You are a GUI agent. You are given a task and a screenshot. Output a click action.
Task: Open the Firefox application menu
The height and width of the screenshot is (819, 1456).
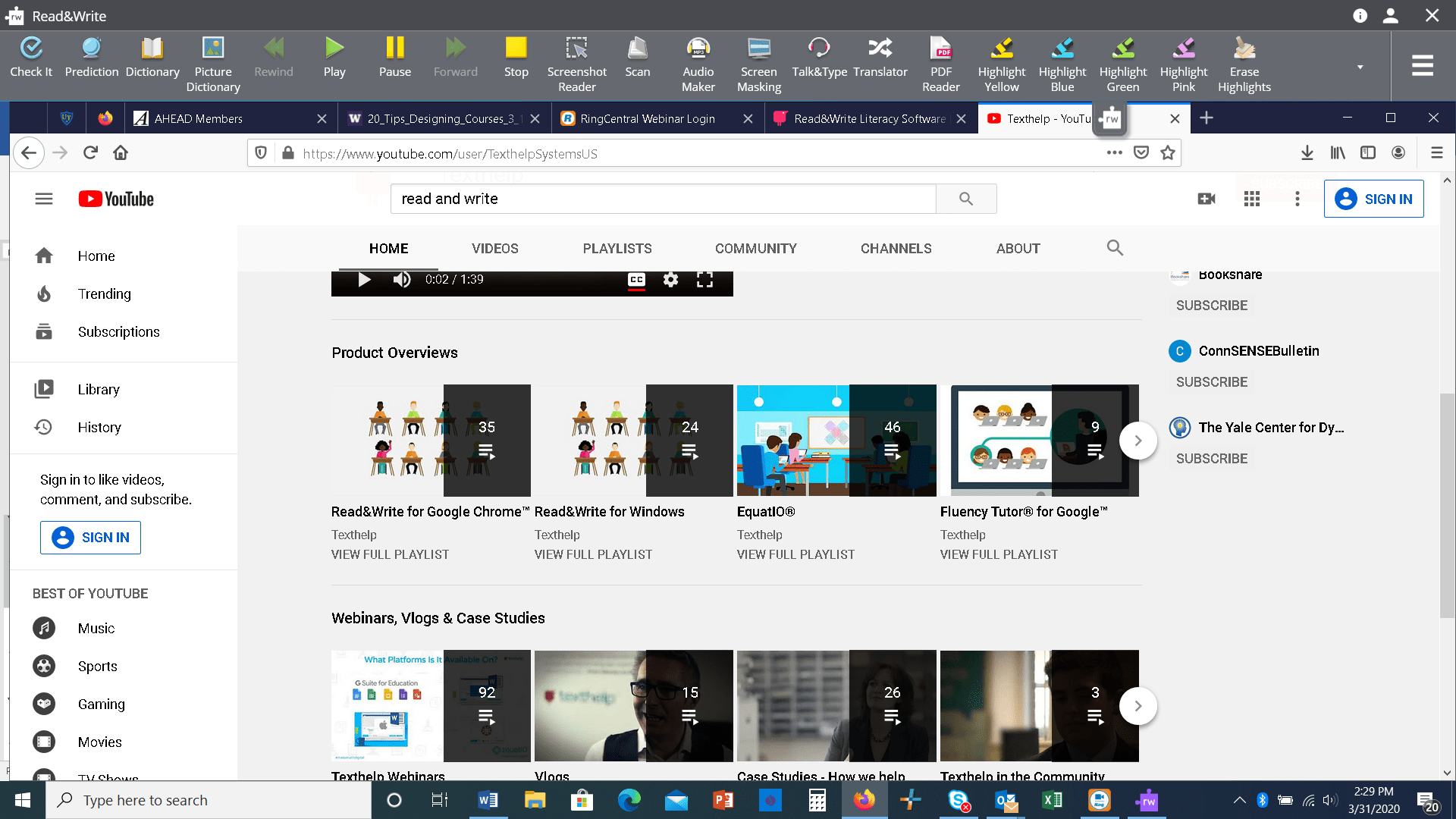(1436, 152)
